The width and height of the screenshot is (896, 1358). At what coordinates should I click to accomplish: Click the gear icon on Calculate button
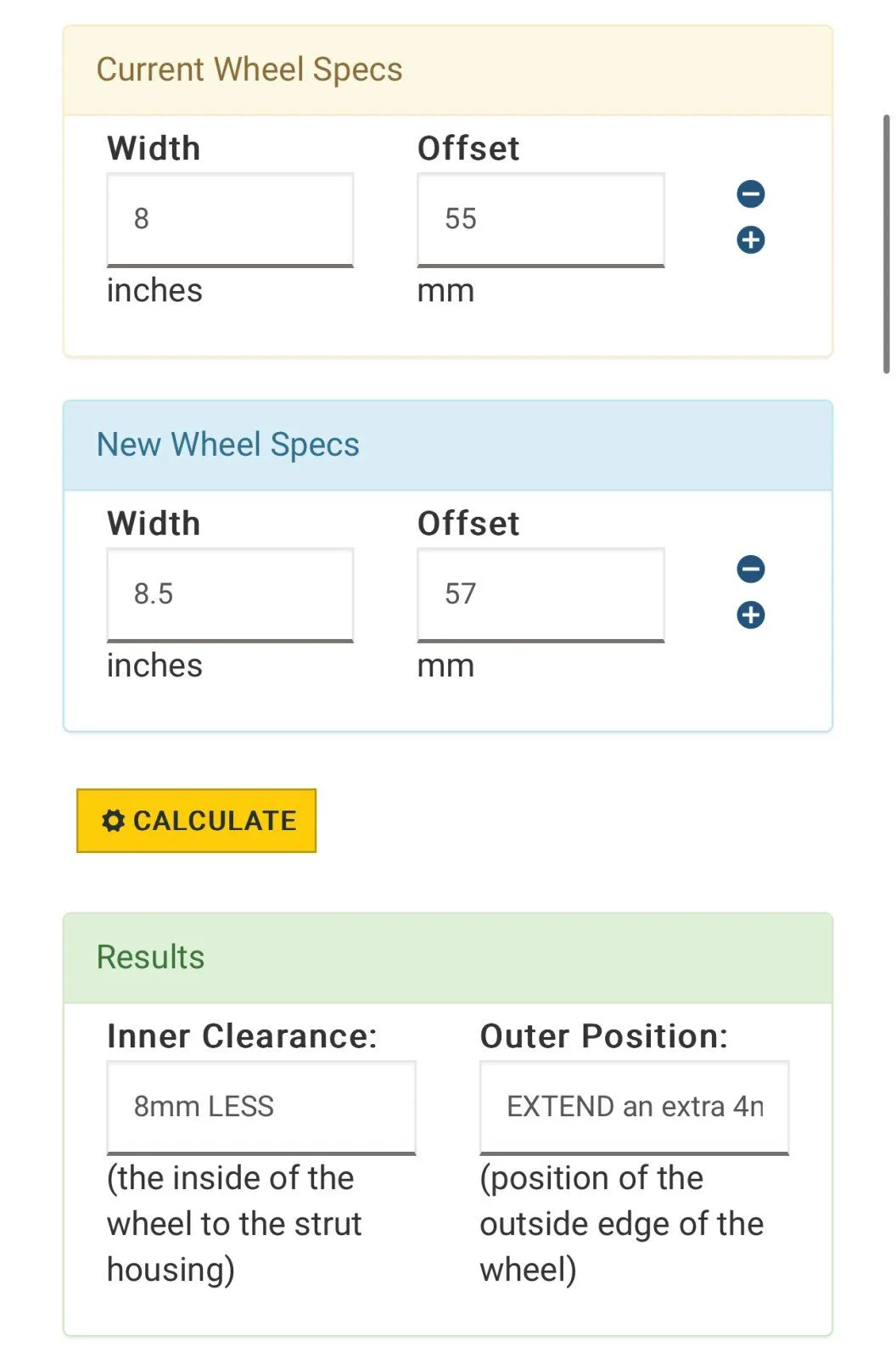click(113, 821)
